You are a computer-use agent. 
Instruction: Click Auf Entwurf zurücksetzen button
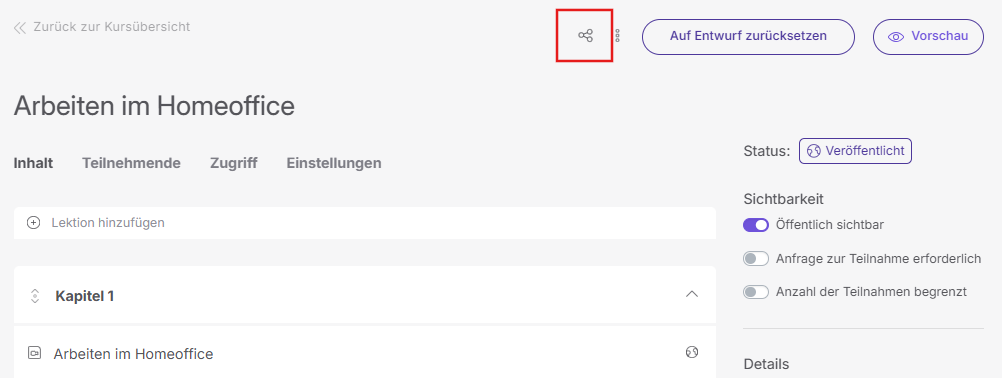748,37
